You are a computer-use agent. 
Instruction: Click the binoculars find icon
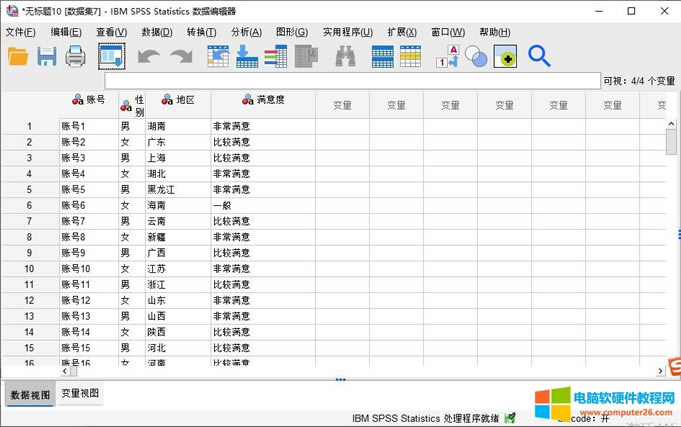[x=345, y=57]
